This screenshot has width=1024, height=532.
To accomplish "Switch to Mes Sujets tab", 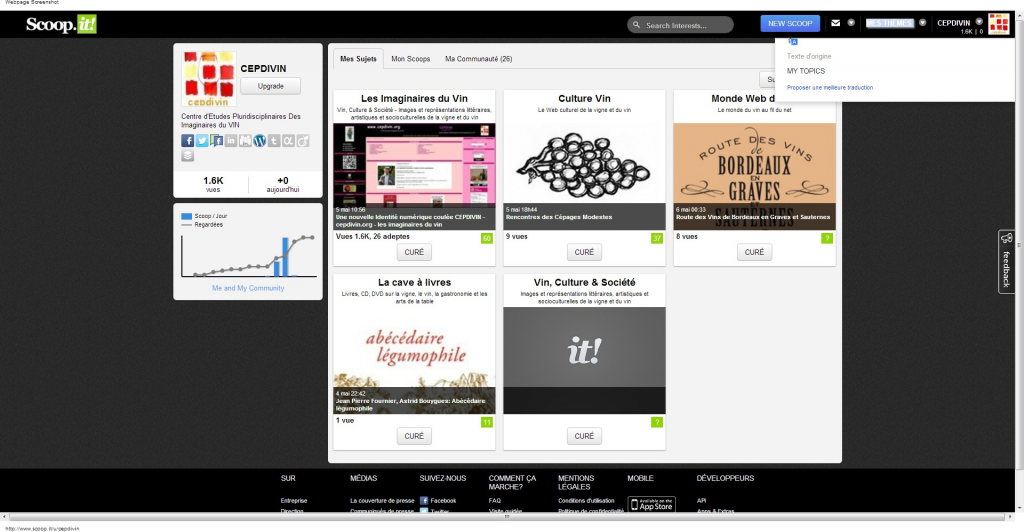I will tap(358, 59).
